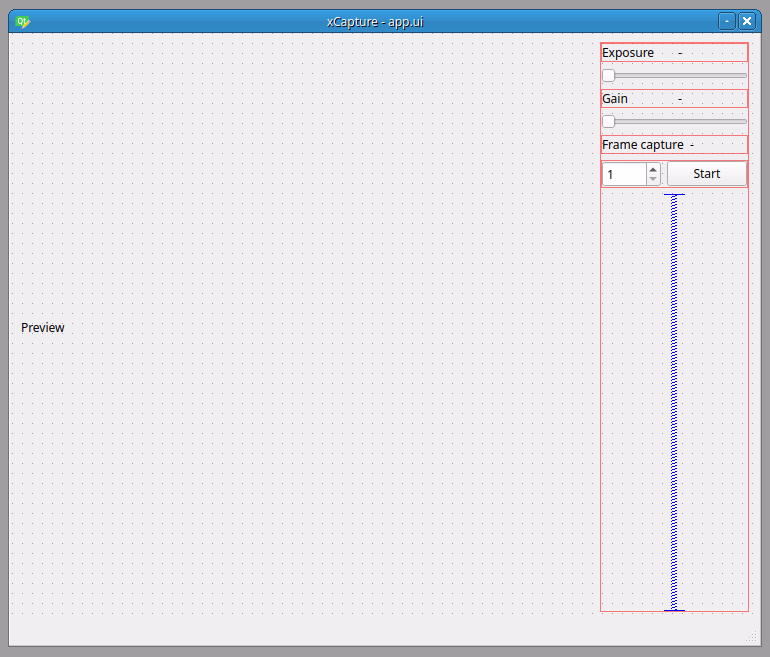Click the middle of the Exposure slider track

click(675, 75)
